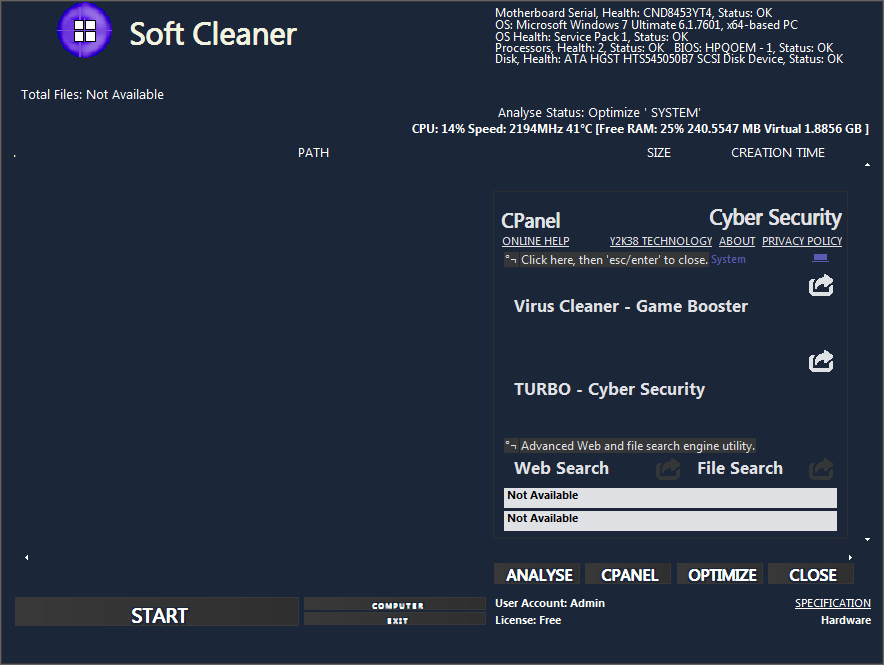Image resolution: width=884 pixels, height=665 pixels.
Task: Click the SIZE column header
Action: click(658, 153)
